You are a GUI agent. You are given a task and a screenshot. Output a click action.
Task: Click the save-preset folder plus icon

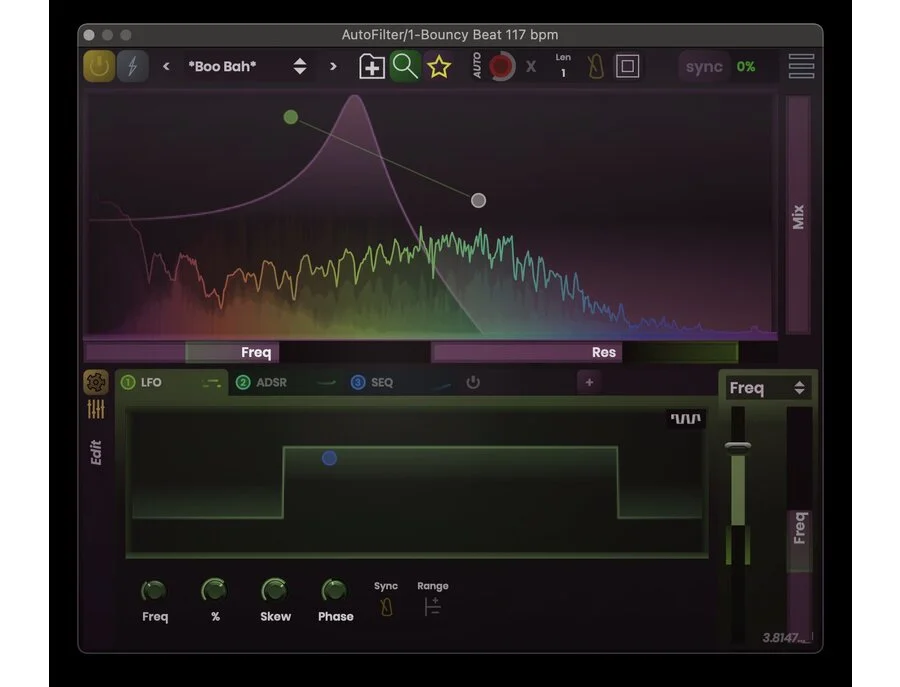371,67
